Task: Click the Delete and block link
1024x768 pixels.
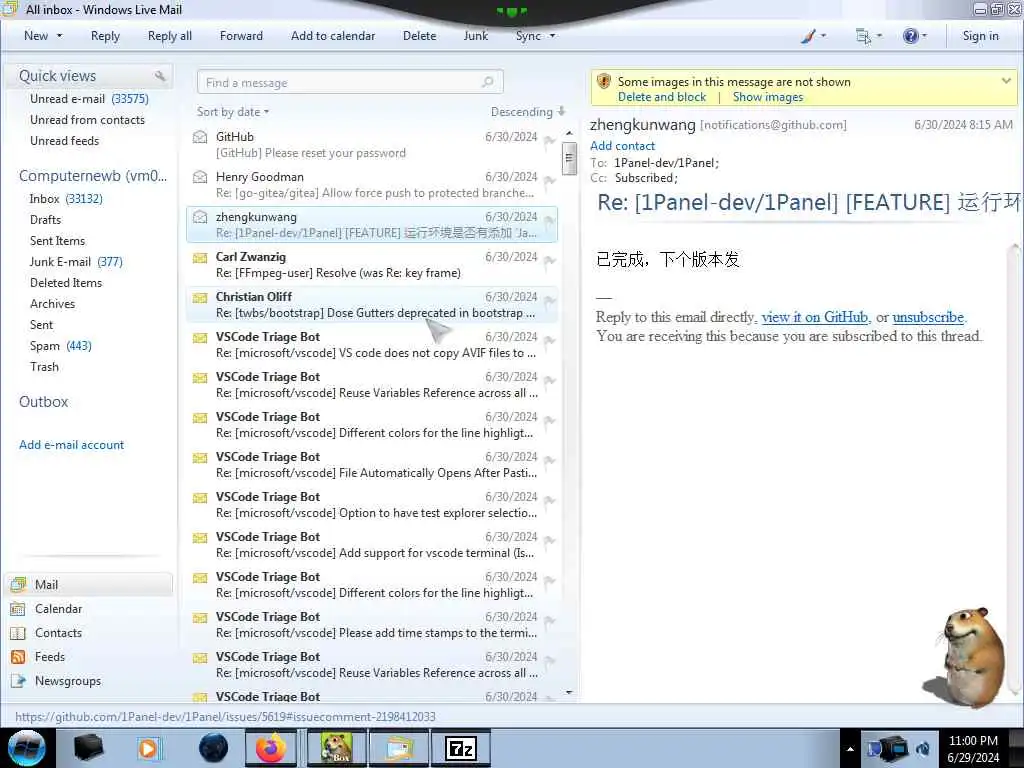Action: (662, 97)
